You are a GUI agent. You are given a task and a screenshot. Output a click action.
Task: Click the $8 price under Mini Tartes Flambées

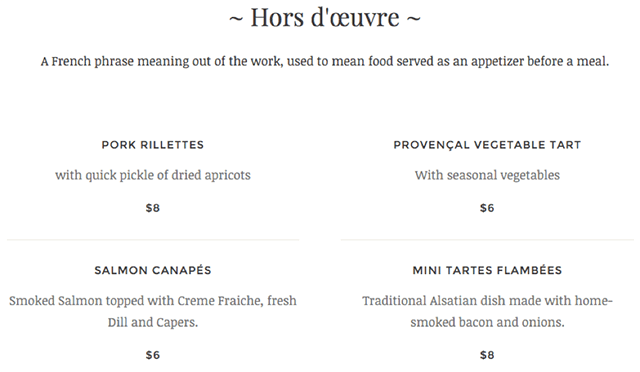coord(487,355)
